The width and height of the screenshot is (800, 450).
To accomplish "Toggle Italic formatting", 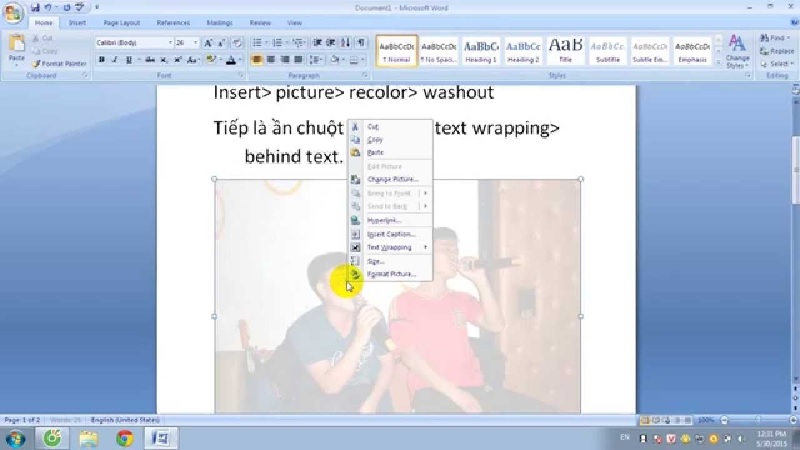I will [x=114, y=60].
